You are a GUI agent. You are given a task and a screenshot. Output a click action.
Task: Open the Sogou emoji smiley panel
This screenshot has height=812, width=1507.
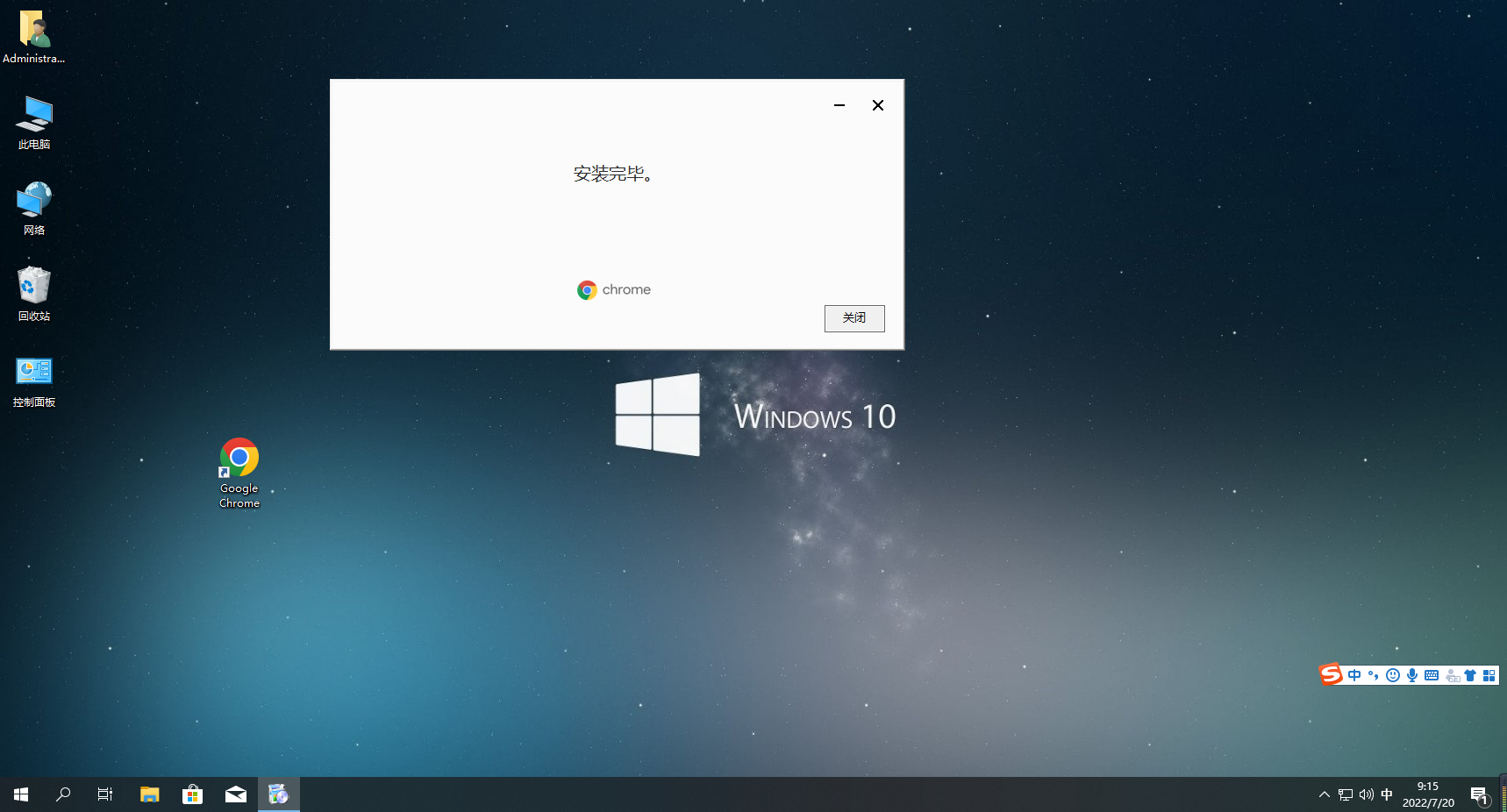(x=1393, y=675)
